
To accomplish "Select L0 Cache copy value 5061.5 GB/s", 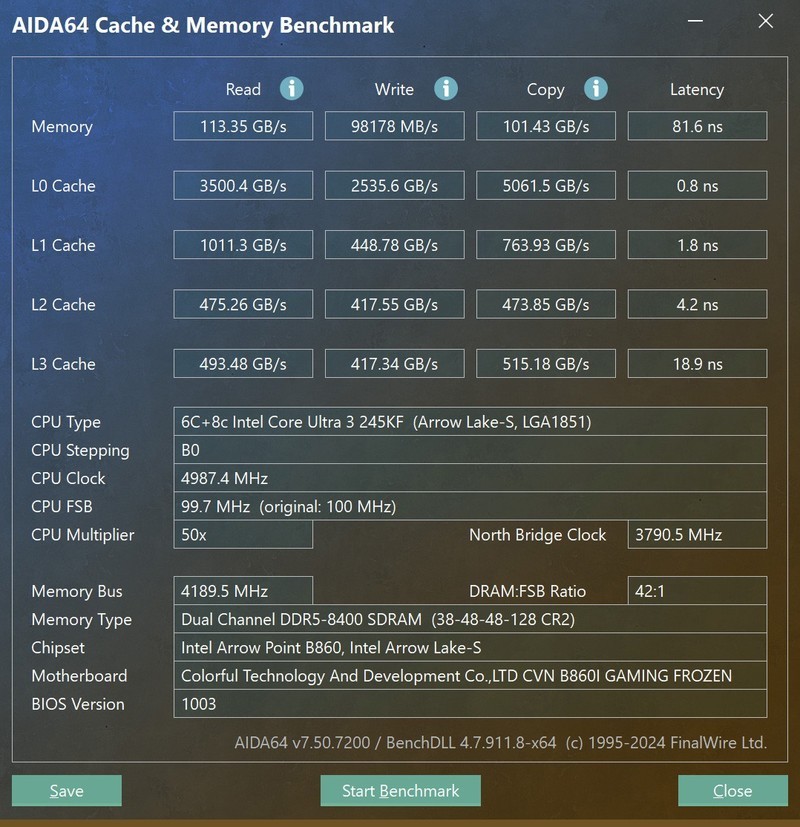I will 546,186.
